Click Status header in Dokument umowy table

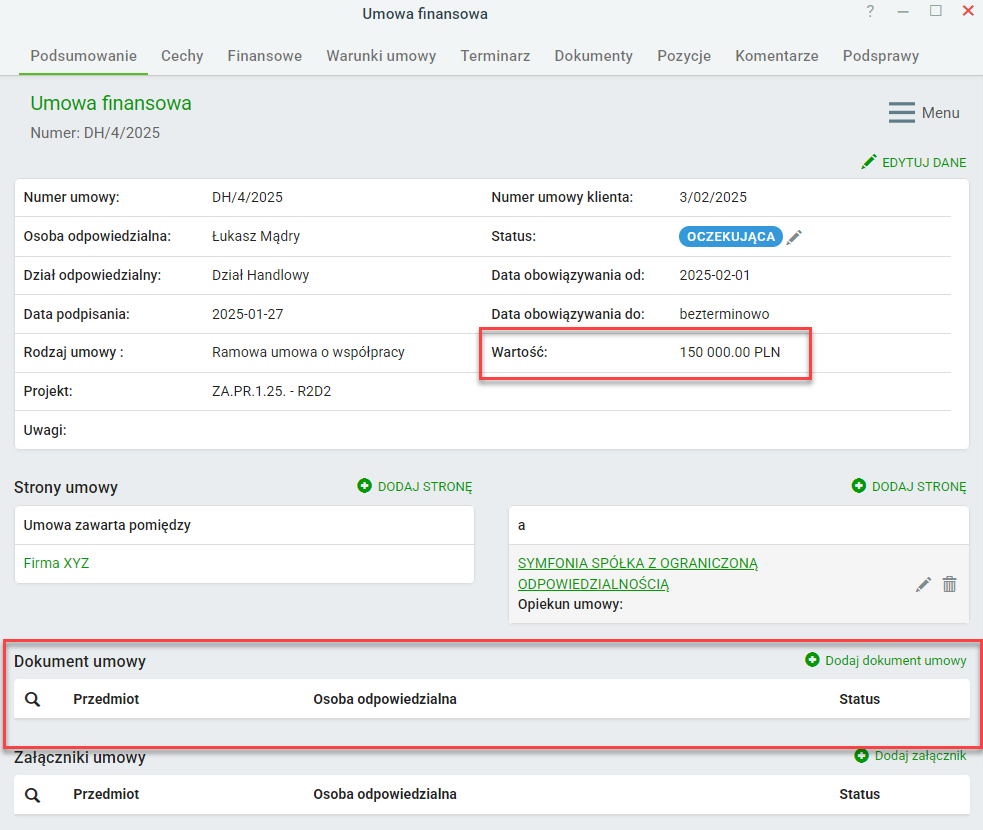tap(859, 700)
